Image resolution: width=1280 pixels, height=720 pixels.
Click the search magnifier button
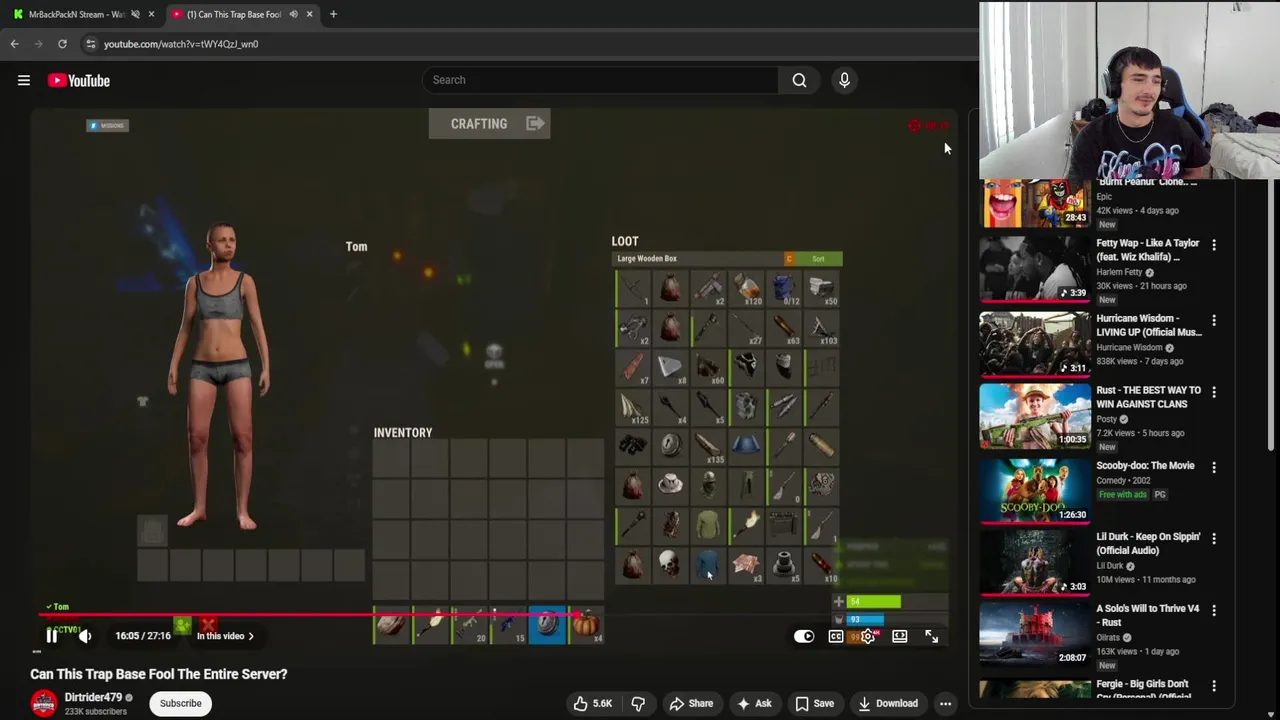pyautogui.click(x=799, y=80)
